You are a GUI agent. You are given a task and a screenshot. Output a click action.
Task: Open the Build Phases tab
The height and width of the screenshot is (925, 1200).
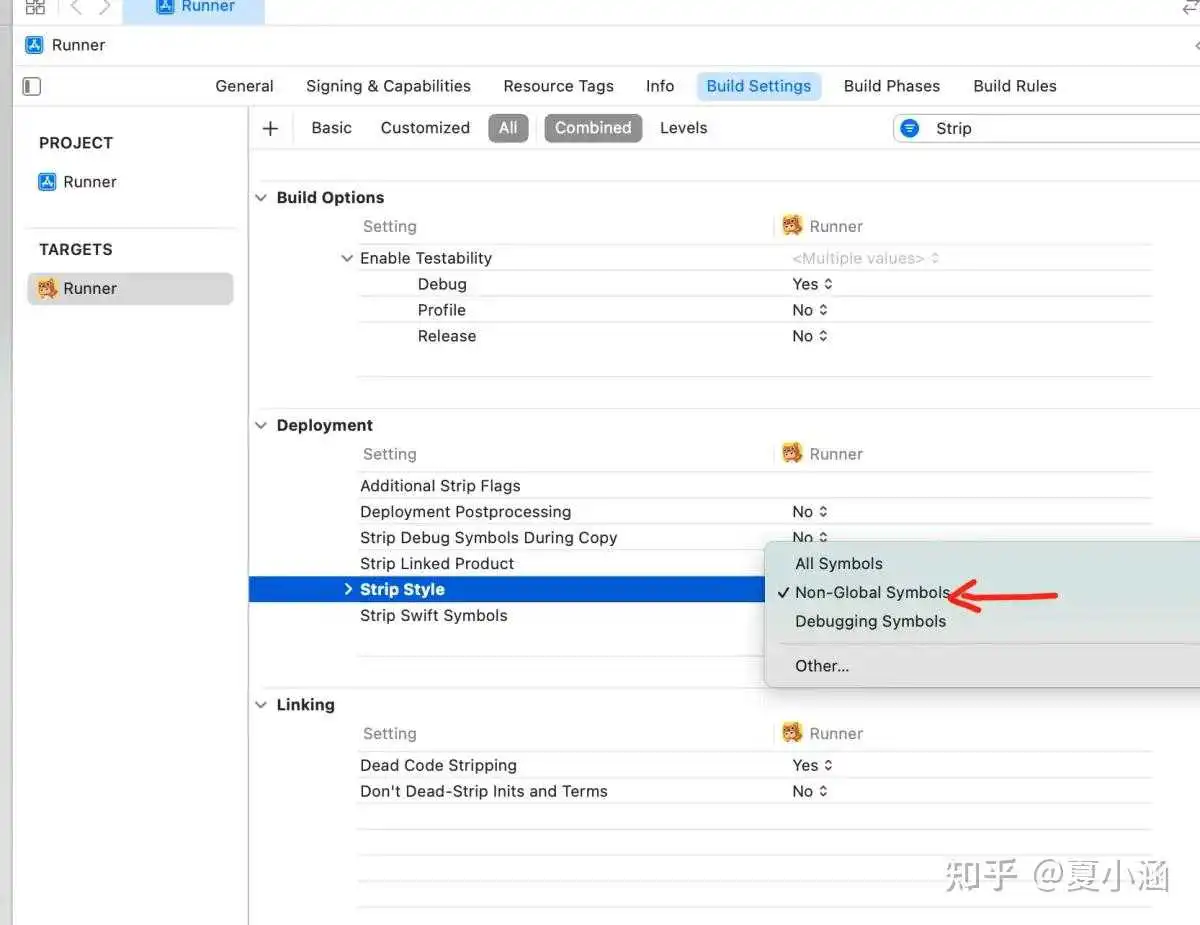[x=892, y=86]
